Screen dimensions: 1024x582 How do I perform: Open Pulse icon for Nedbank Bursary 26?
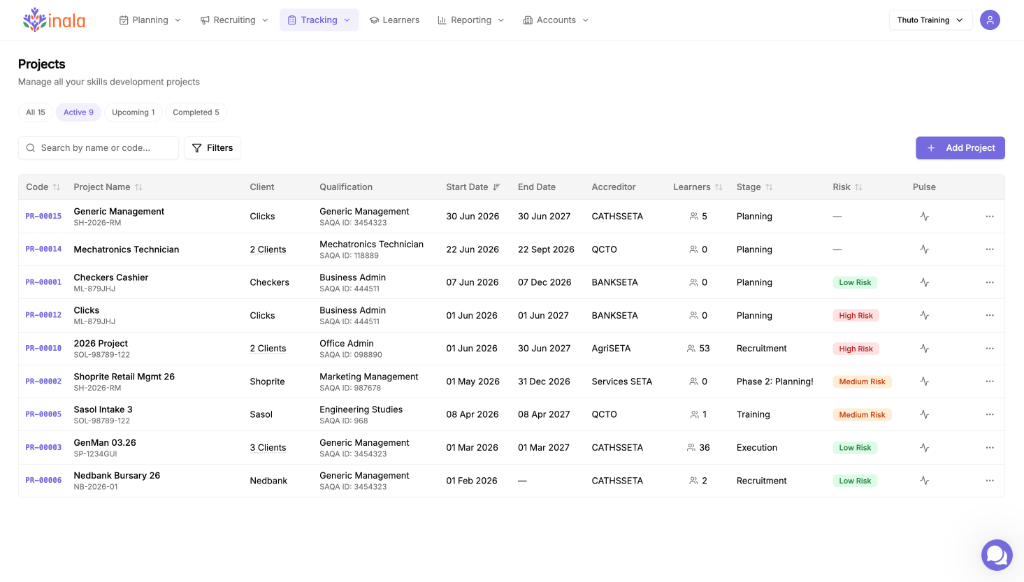924,480
